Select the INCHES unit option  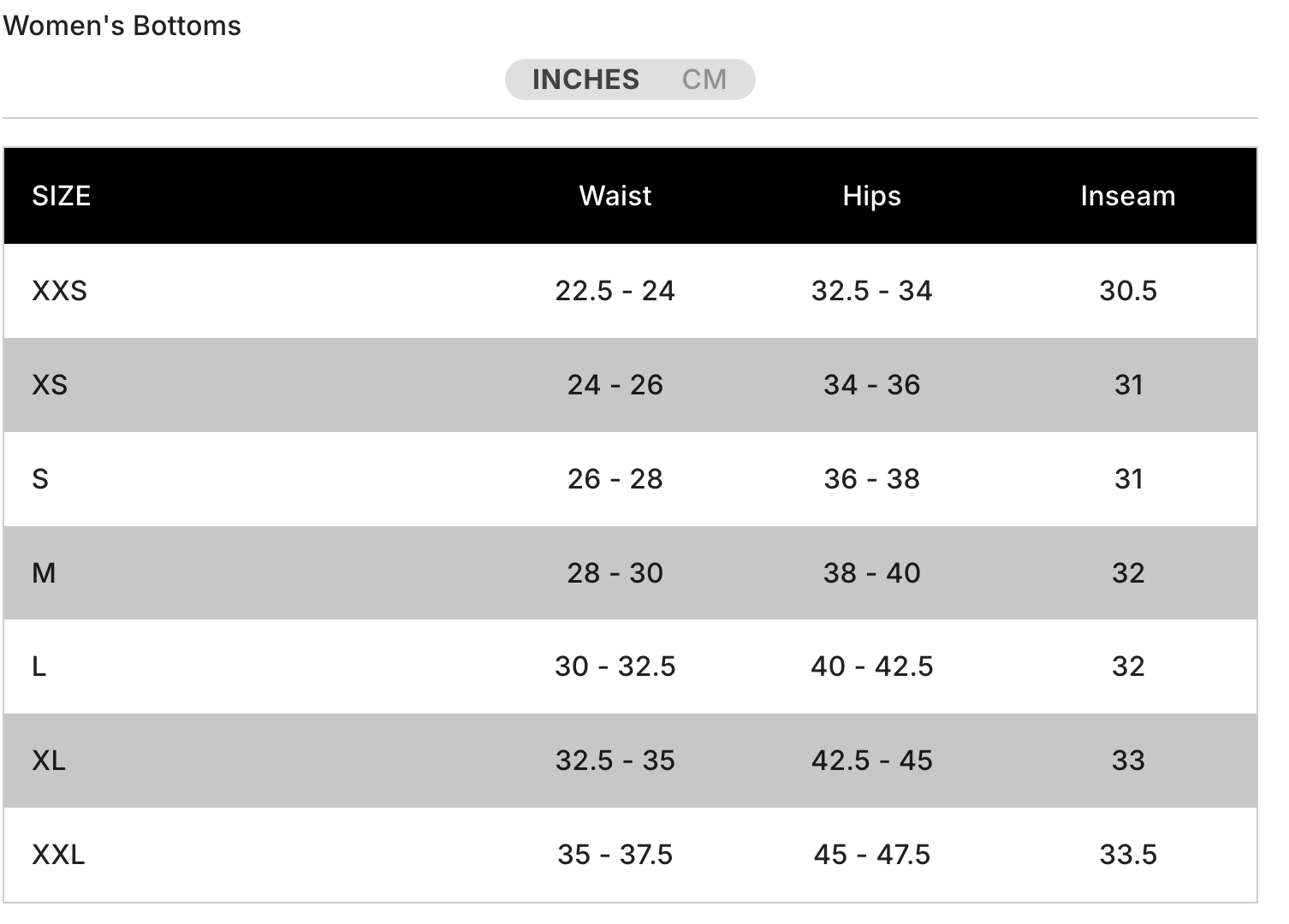pyautogui.click(x=585, y=80)
